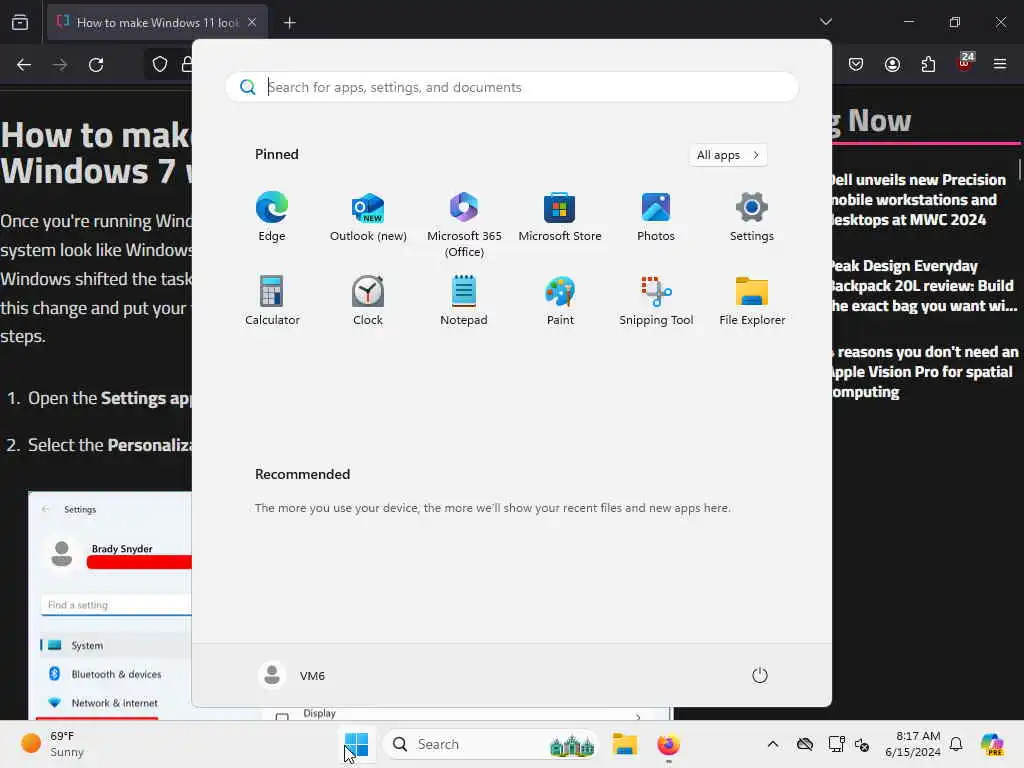The image size is (1024, 768).
Task: Open File Explorer from the taskbar
Action: 624,744
